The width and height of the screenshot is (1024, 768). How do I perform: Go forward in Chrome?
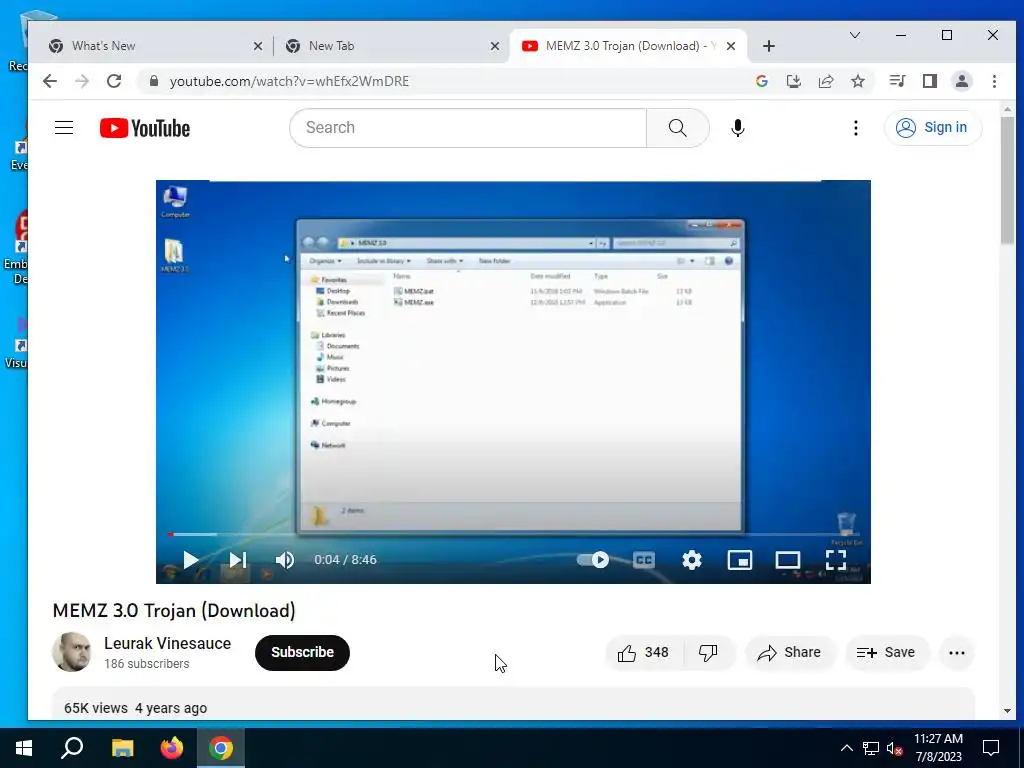click(82, 81)
